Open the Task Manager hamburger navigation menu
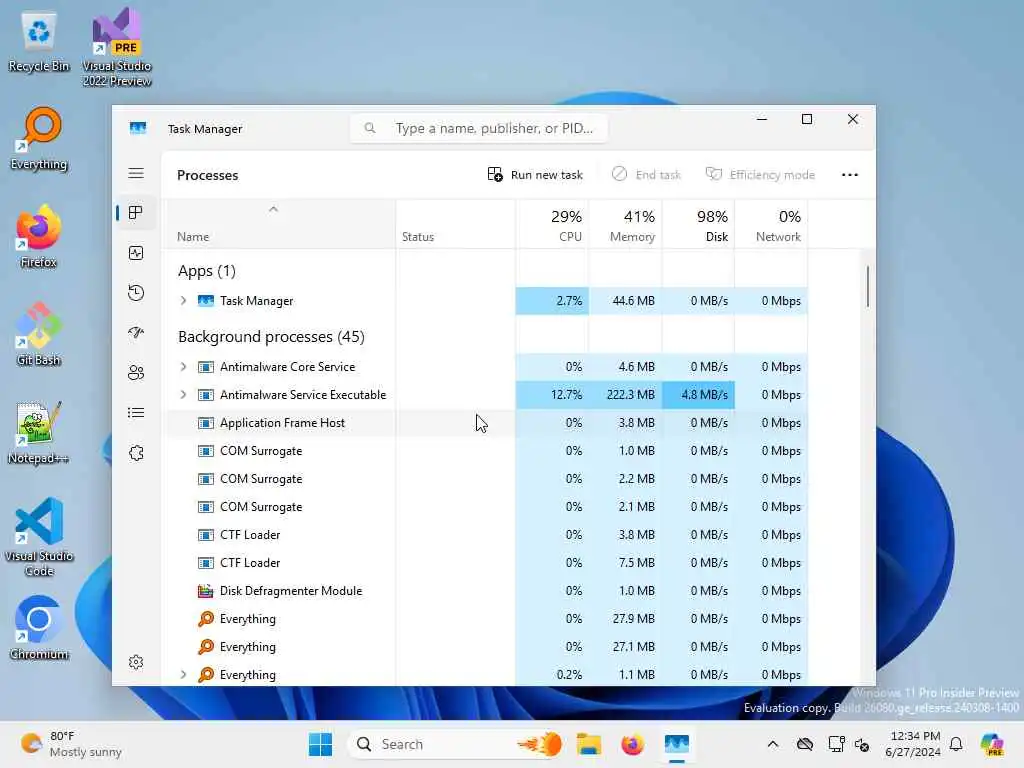 tap(136, 173)
